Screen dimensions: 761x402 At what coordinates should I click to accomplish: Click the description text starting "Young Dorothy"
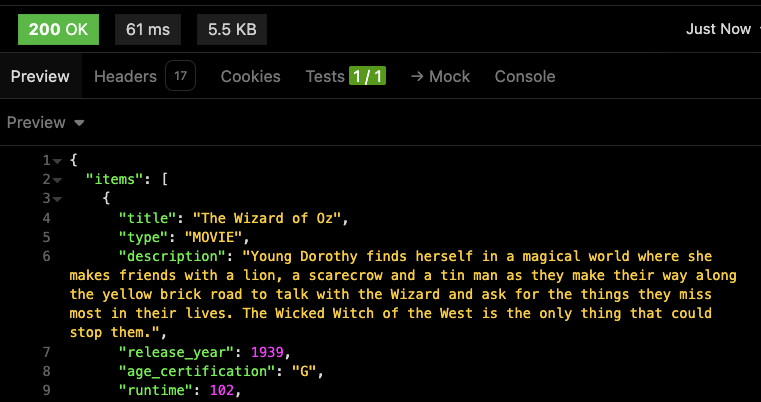(x=403, y=295)
